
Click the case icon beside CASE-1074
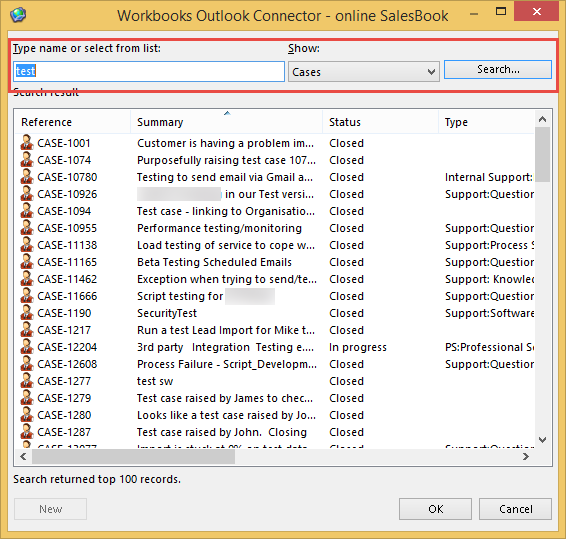click(x=27, y=160)
